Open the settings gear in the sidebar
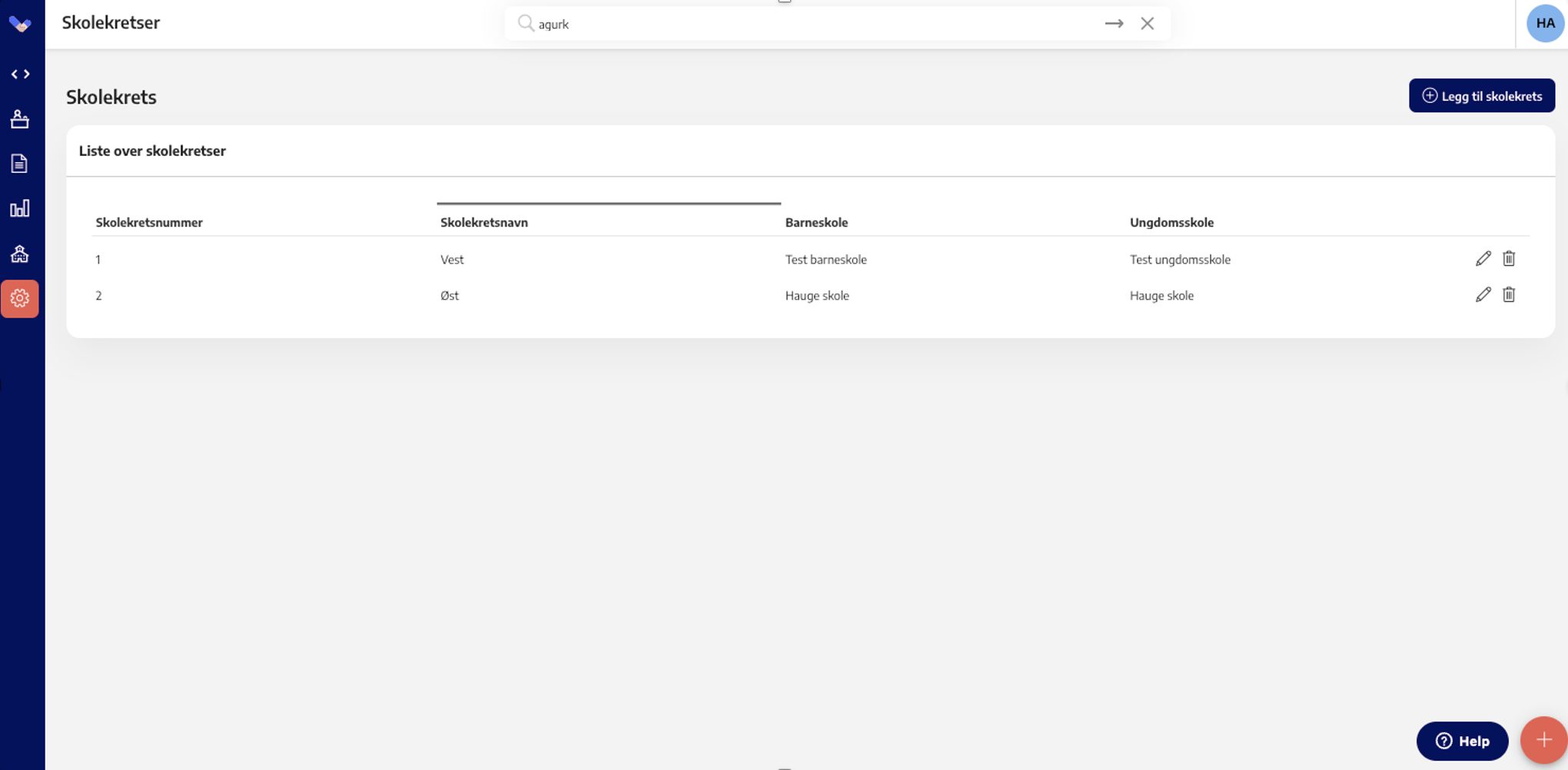Viewport: 1568px width, 770px height. pyautogui.click(x=20, y=298)
